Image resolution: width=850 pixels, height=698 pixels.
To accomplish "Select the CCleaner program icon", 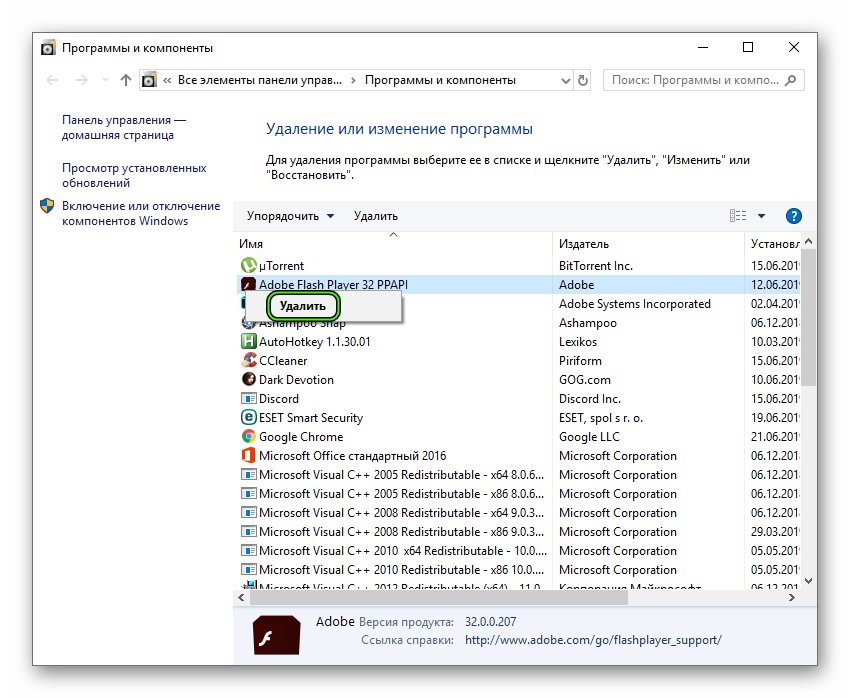I will tap(248, 360).
